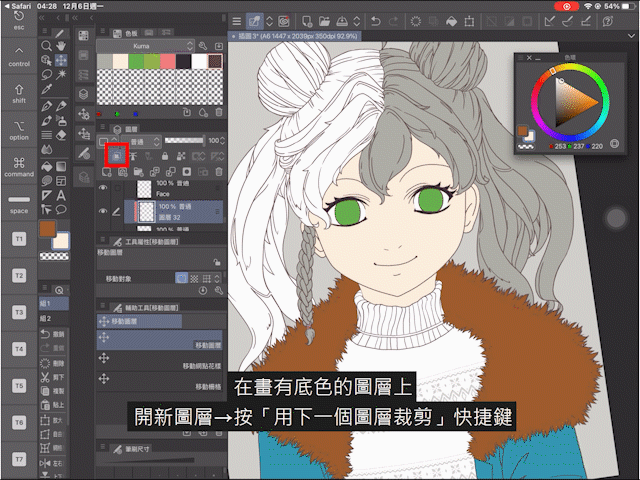This screenshot has height=480, width=640.
Task: Click the New canvas icon in command bar
Action: pos(307,21)
